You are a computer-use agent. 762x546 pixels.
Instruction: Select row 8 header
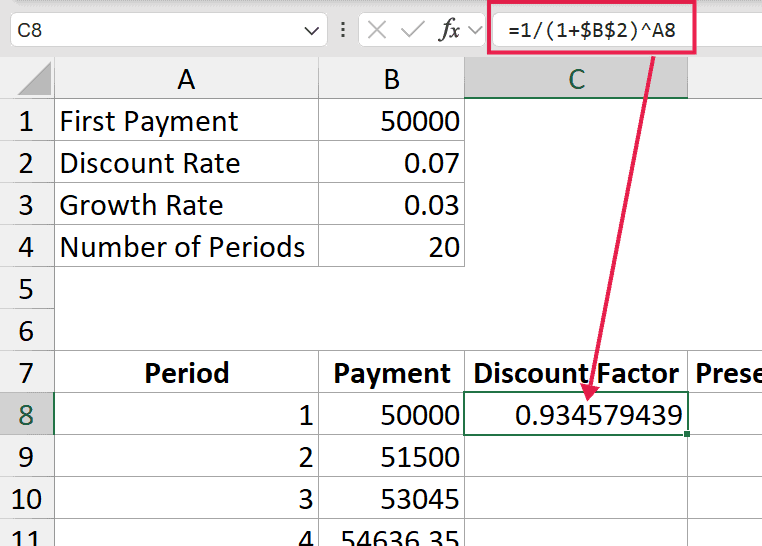click(27, 414)
